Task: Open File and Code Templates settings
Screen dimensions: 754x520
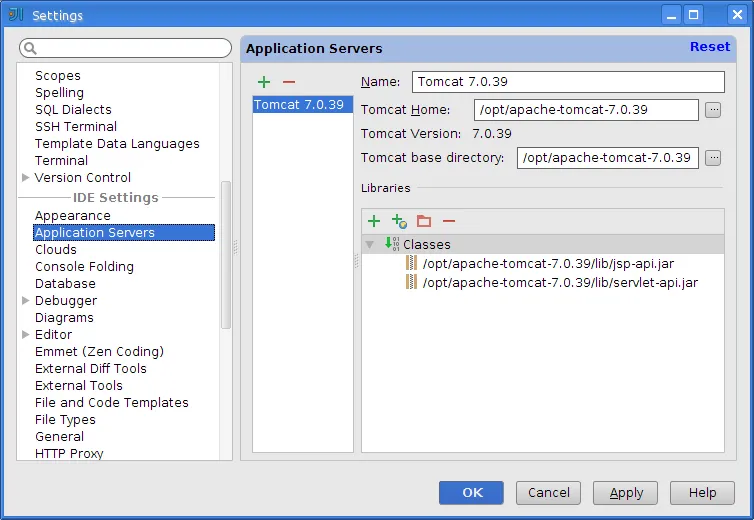Action: [112, 403]
